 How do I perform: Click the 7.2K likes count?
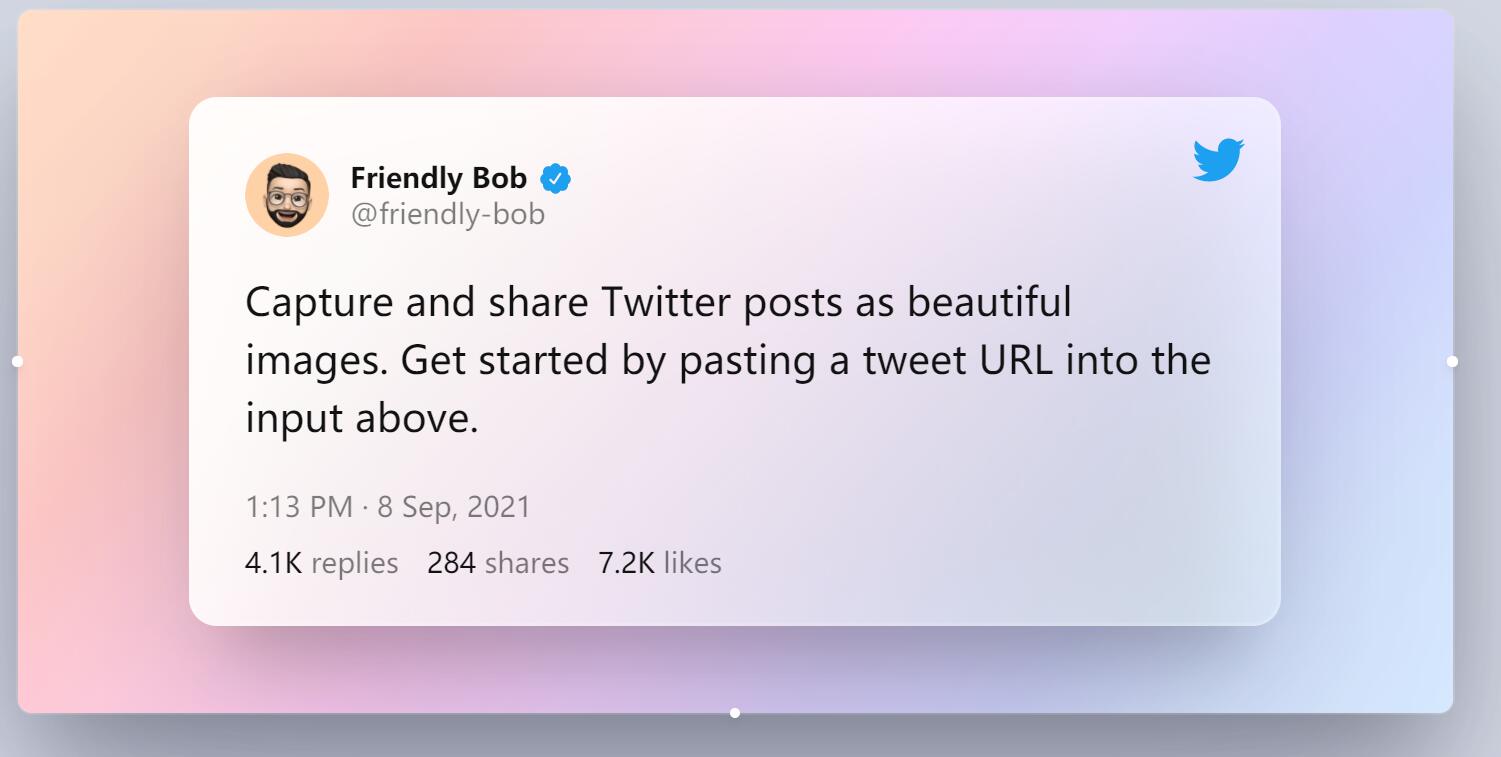(659, 563)
